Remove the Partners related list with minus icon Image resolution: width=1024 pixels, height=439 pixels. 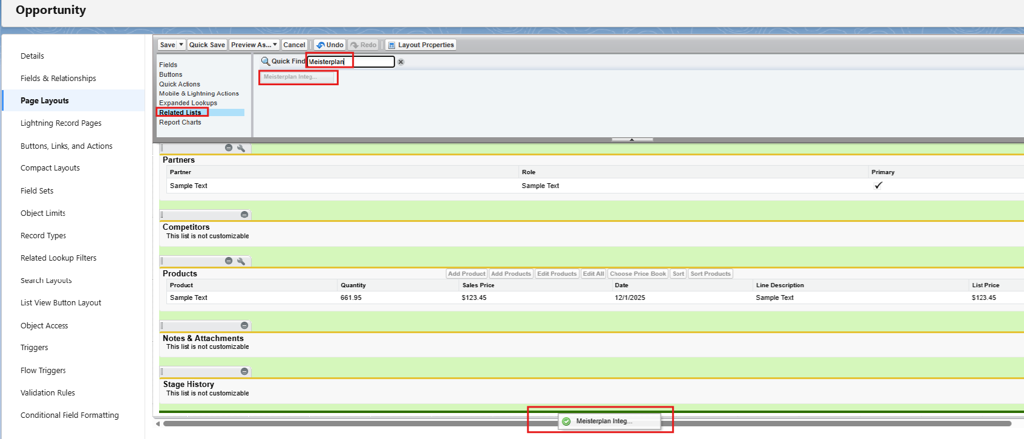(x=229, y=148)
